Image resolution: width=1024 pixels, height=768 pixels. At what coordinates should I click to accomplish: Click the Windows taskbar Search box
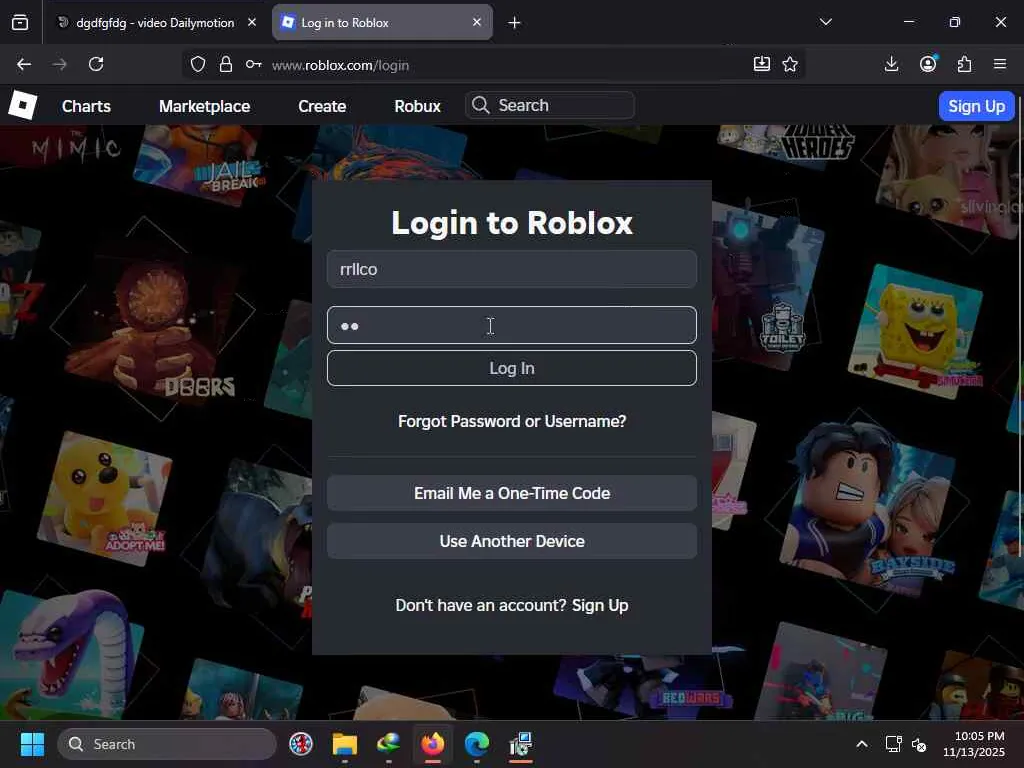click(x=167, y=744)
